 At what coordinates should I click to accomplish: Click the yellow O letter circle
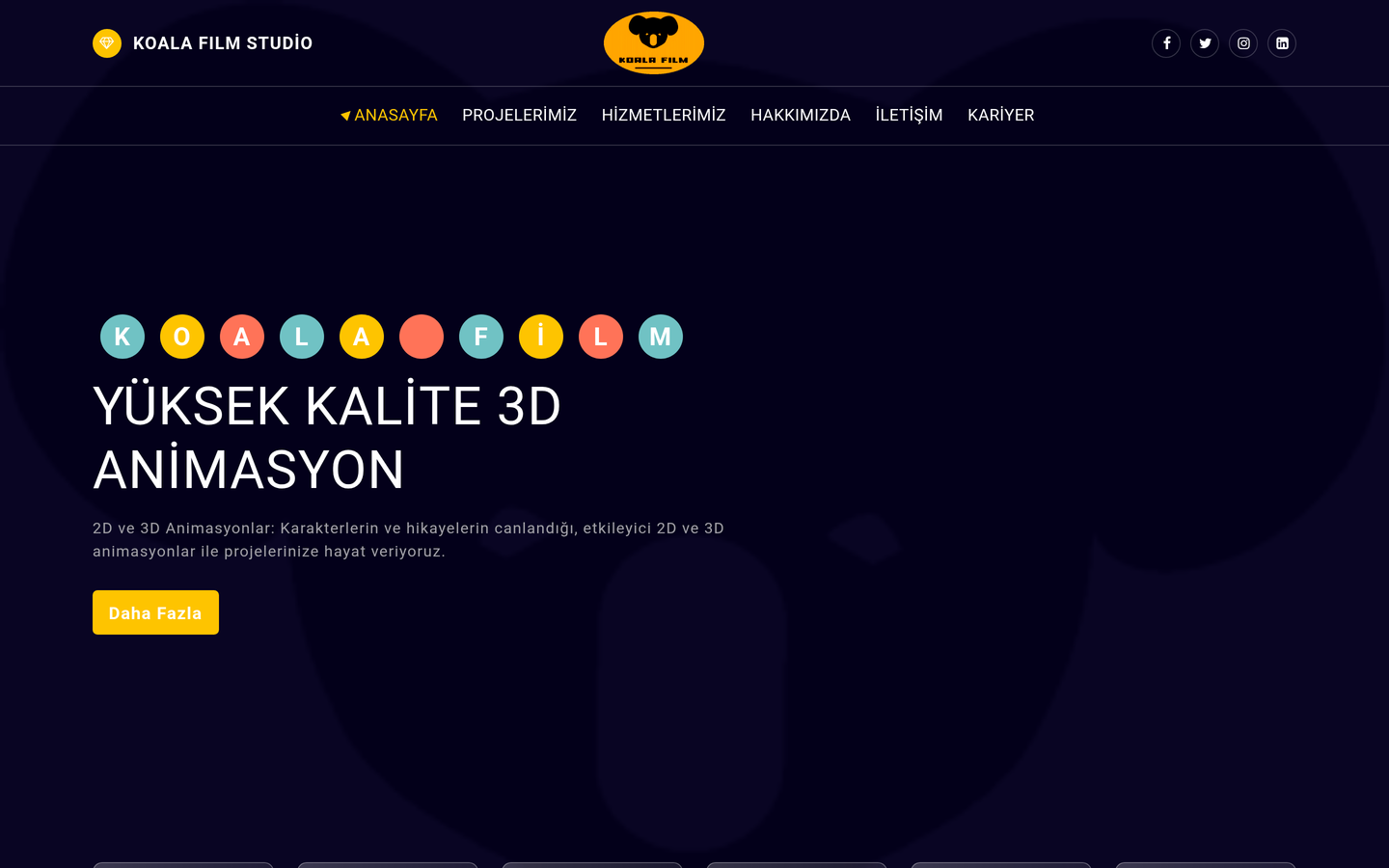click(x=182, y=337)
